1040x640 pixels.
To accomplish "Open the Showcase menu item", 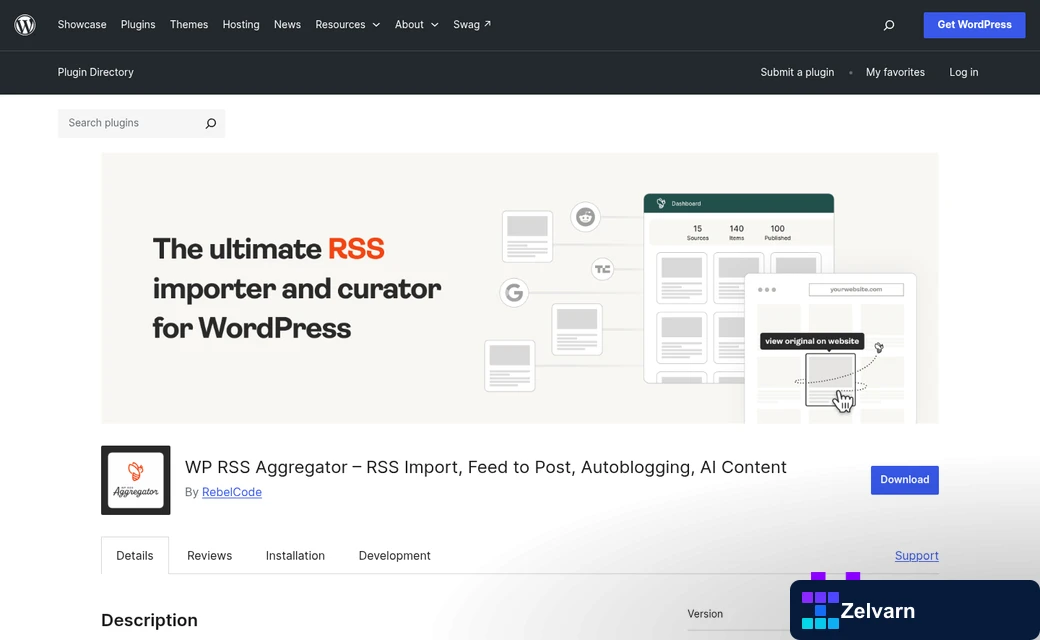I will (82, 25).
